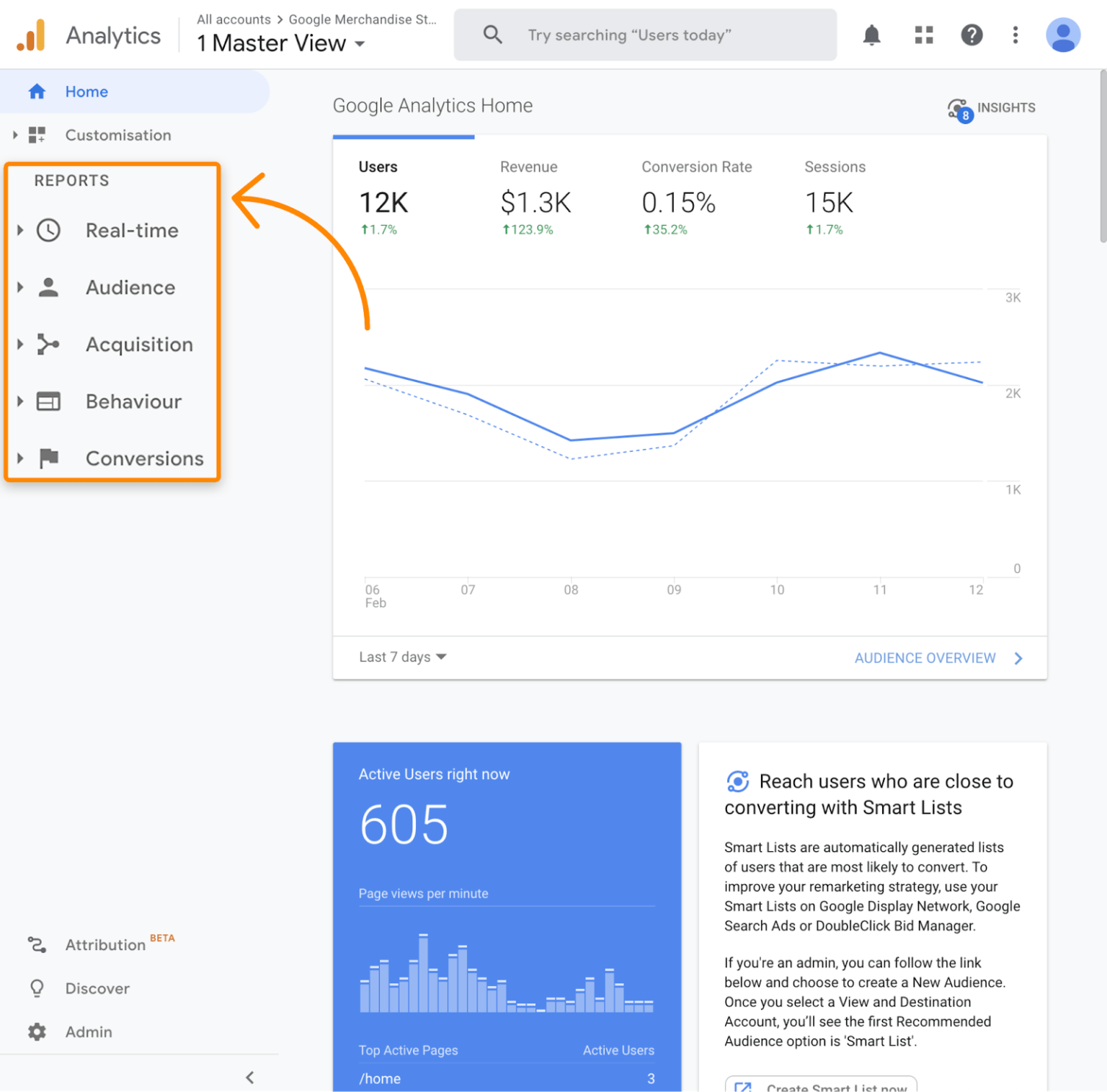The image size is (1107, 1092).
Task: Open the user profile avatar
Action: (1063, 34)
